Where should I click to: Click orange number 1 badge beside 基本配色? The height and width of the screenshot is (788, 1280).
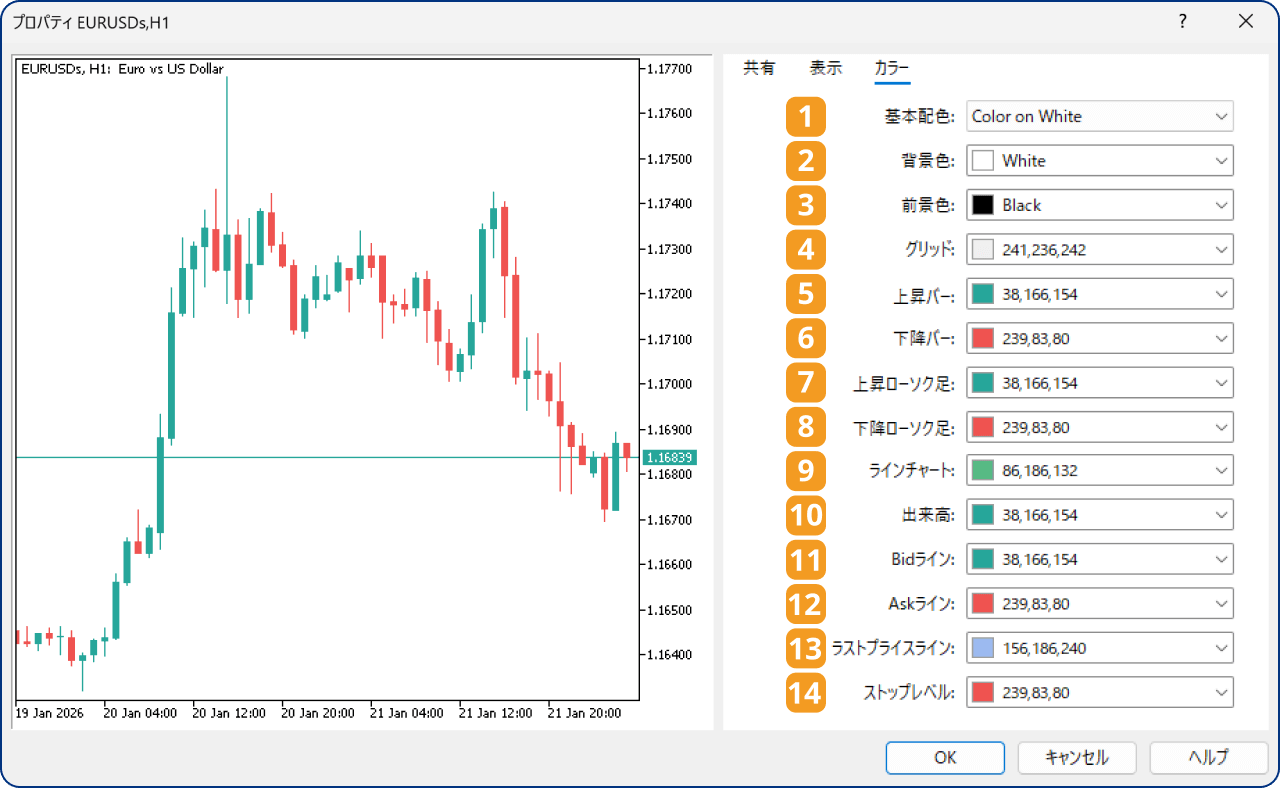click(x=805, y=117)
